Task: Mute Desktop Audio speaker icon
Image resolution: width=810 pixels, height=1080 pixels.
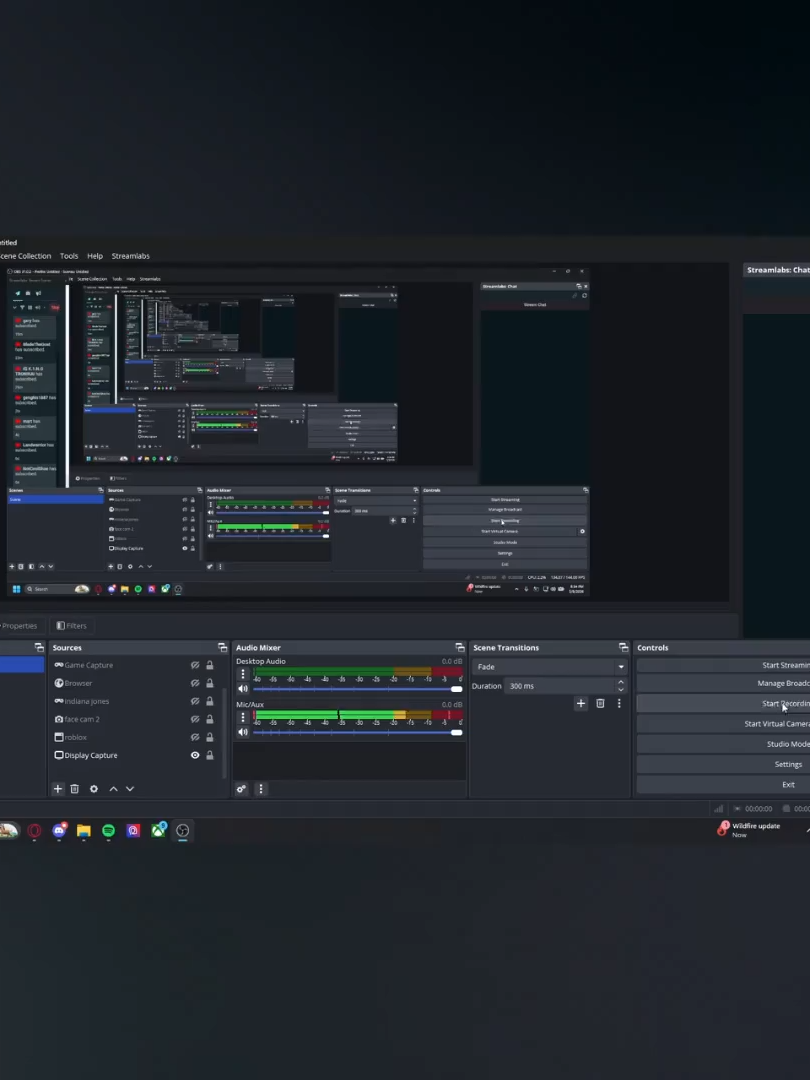Action: (x=242, y=689)
